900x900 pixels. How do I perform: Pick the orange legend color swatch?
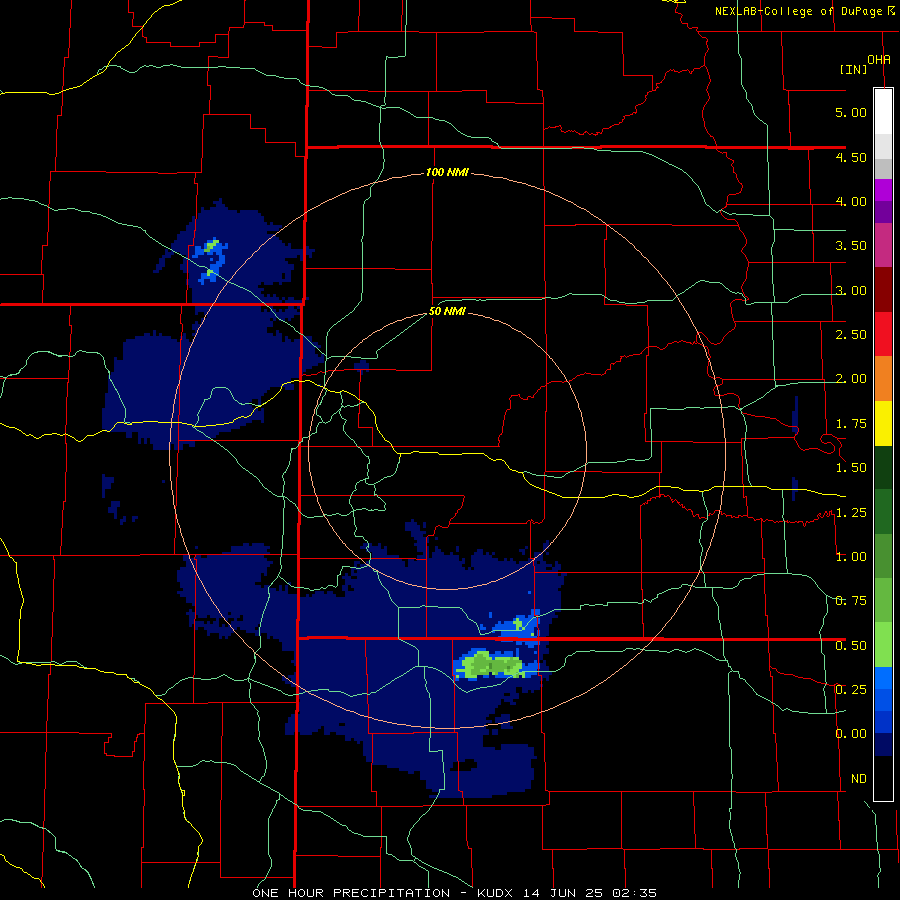point(883,379)
